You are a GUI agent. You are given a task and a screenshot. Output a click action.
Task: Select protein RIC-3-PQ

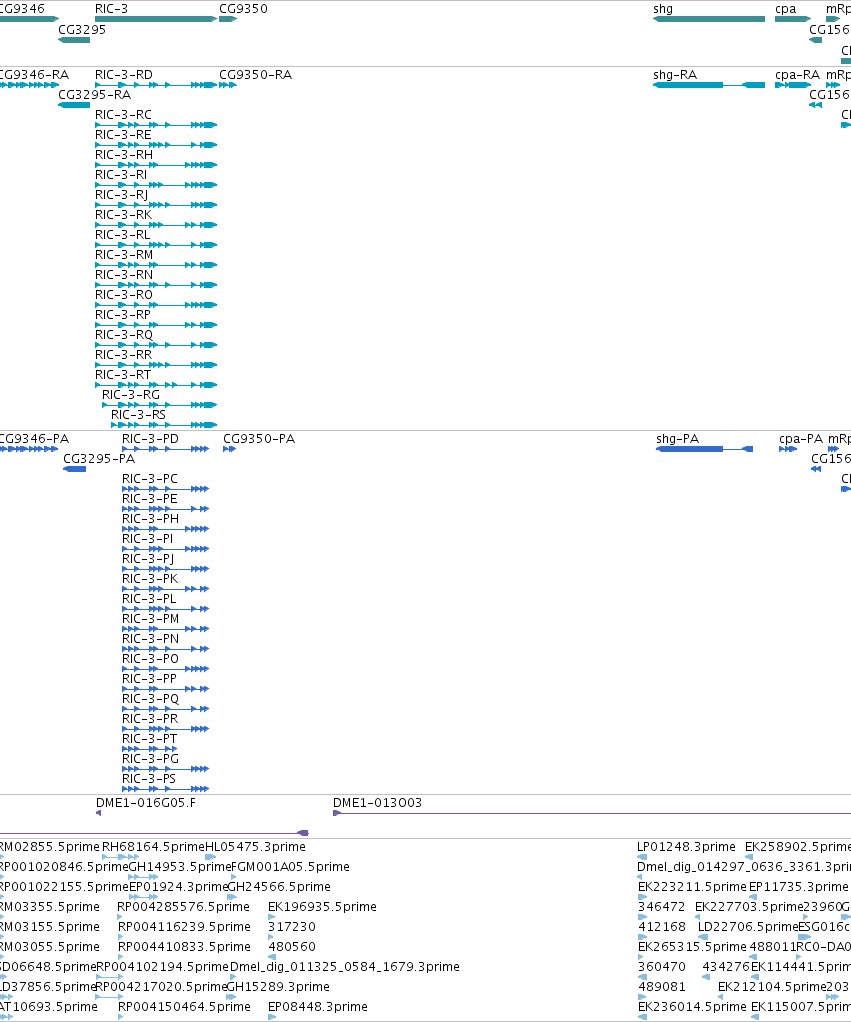[x=166, y=708]
